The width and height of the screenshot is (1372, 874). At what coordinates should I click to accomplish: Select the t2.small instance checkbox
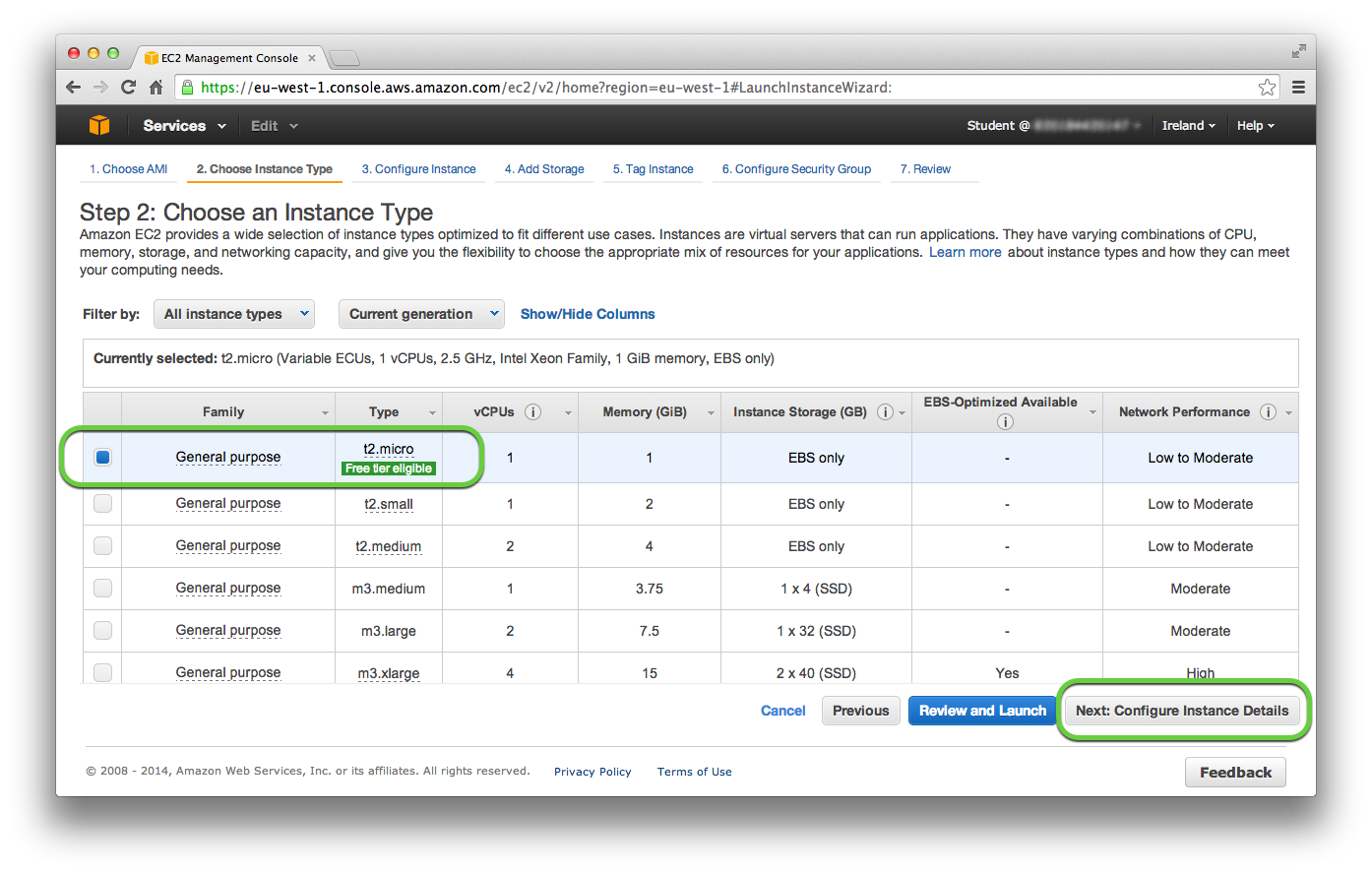coord(102,503)
